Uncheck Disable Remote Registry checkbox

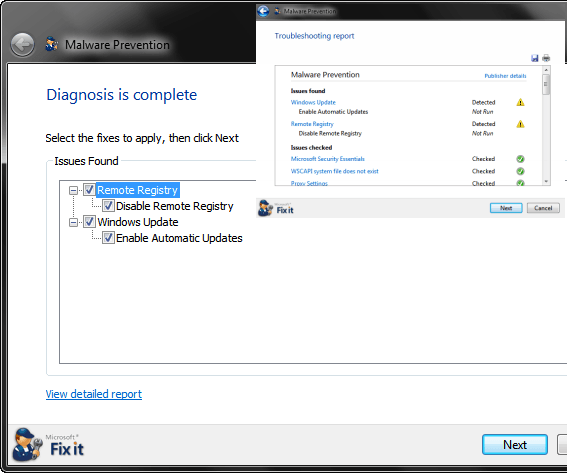(108, 205)
